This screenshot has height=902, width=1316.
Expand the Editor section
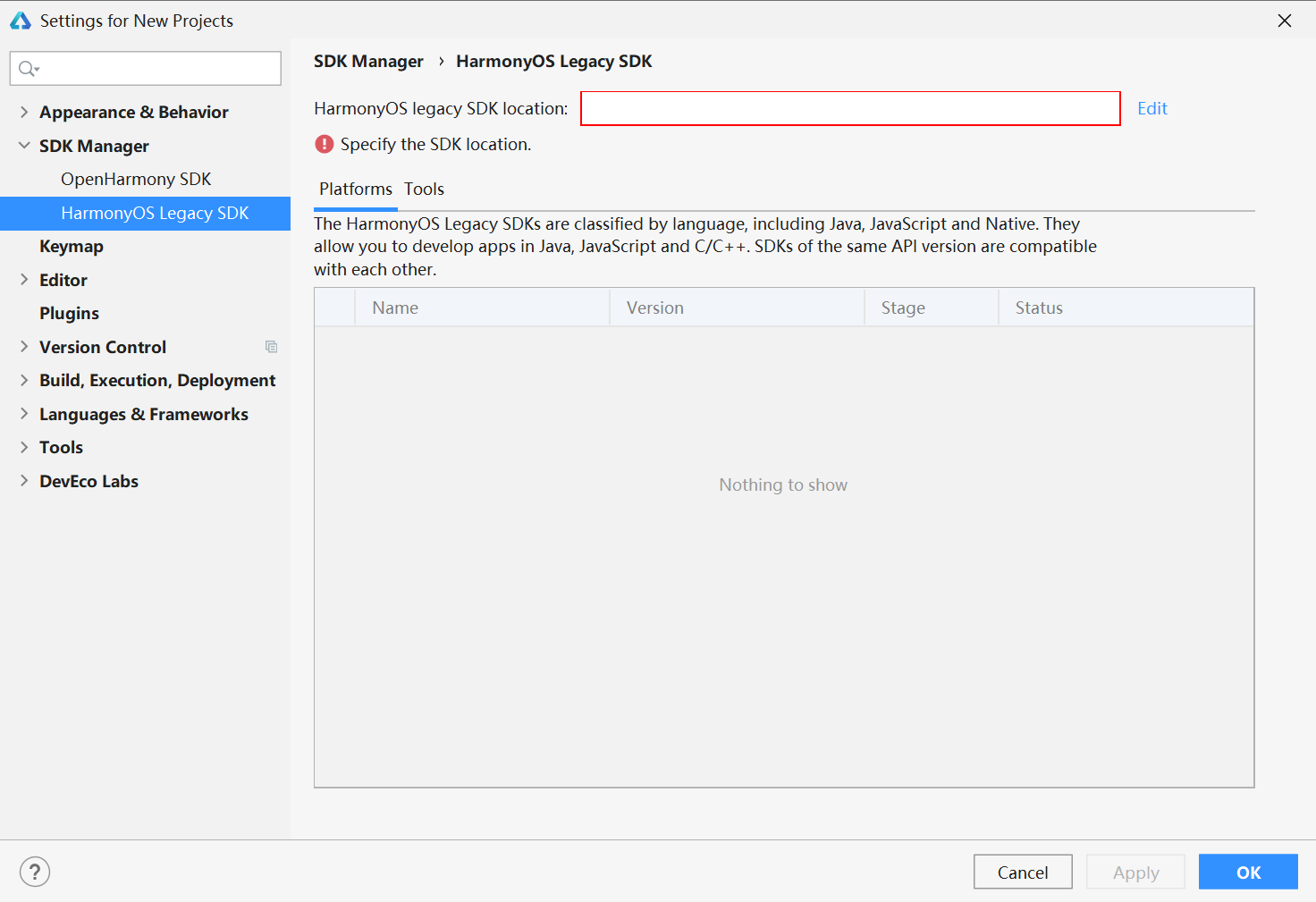24,280
